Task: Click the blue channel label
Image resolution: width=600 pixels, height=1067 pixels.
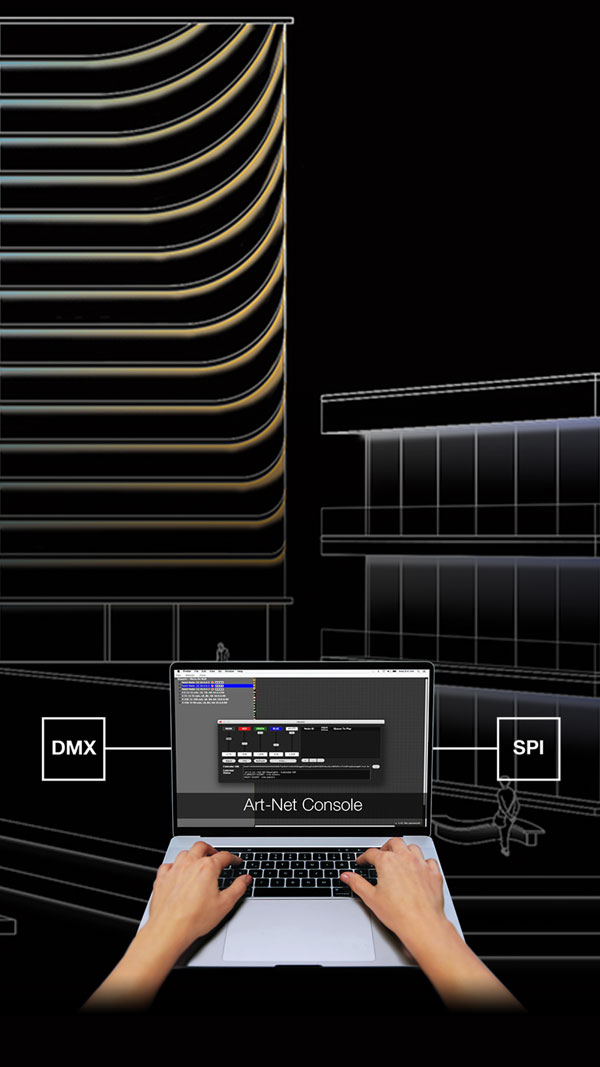Action: [277, 729]
